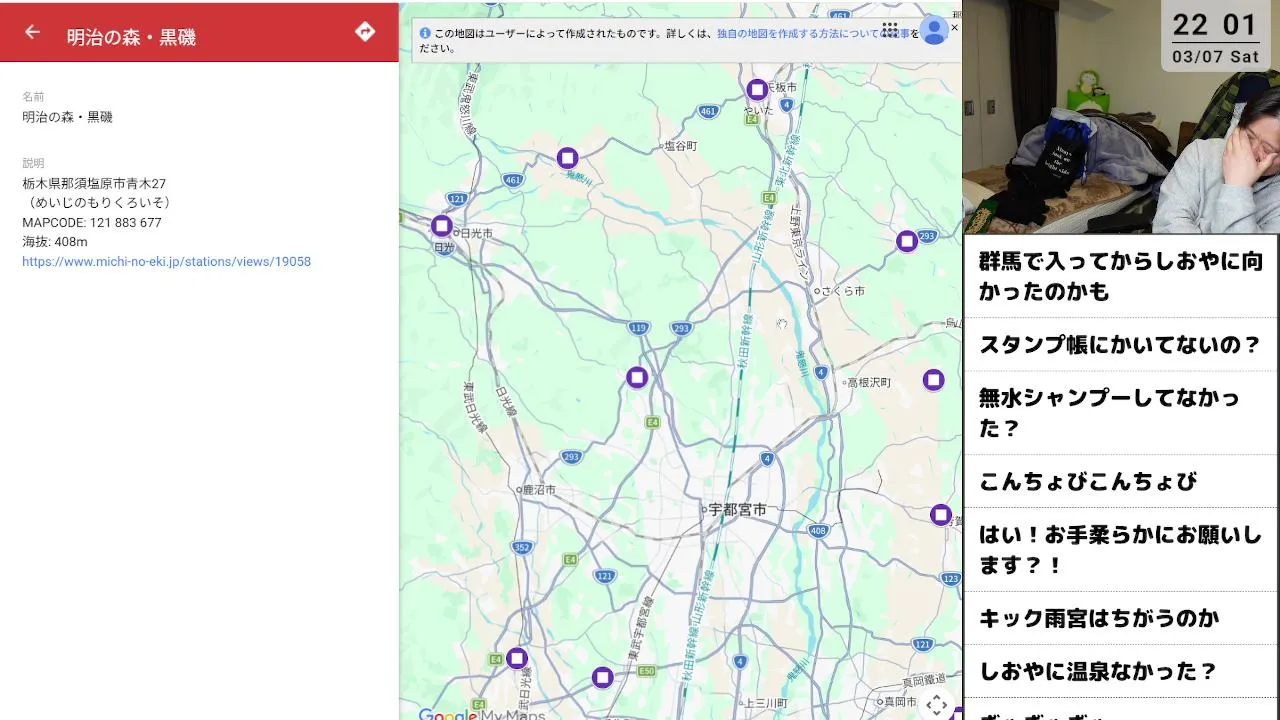Click the 鹿沼市 city label
The width and height of the screenshot is (1280, 720).
tap(540, 490)
